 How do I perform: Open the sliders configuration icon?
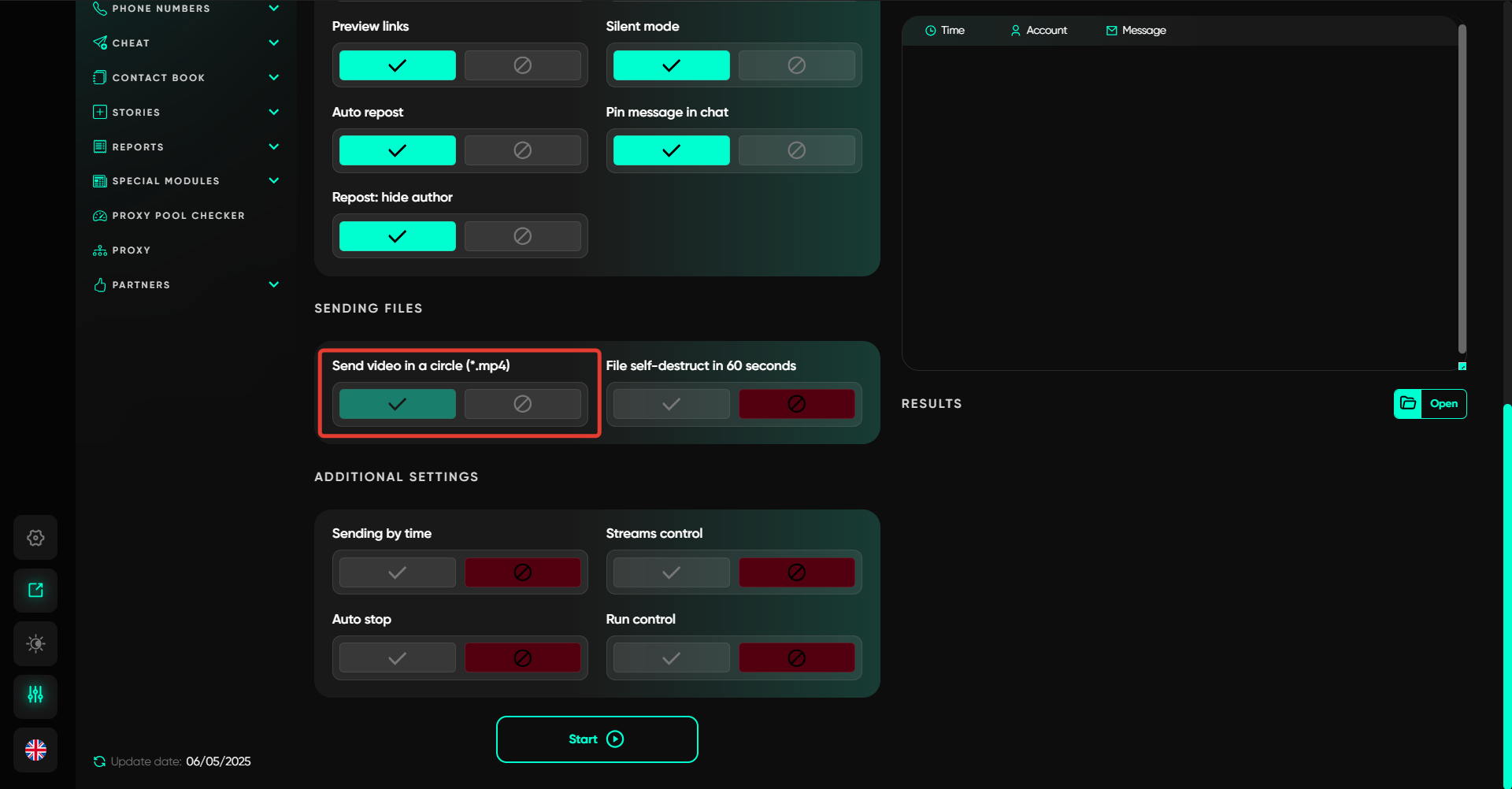(35, 695)
